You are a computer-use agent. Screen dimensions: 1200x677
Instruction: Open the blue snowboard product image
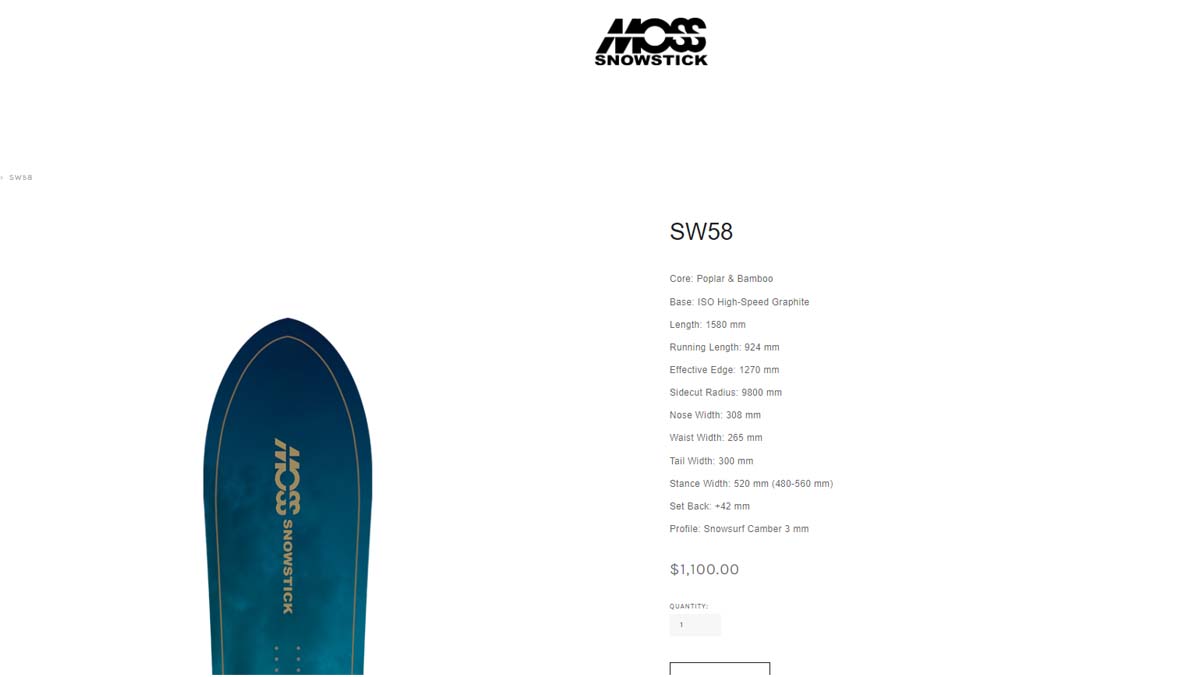[288, 496]
